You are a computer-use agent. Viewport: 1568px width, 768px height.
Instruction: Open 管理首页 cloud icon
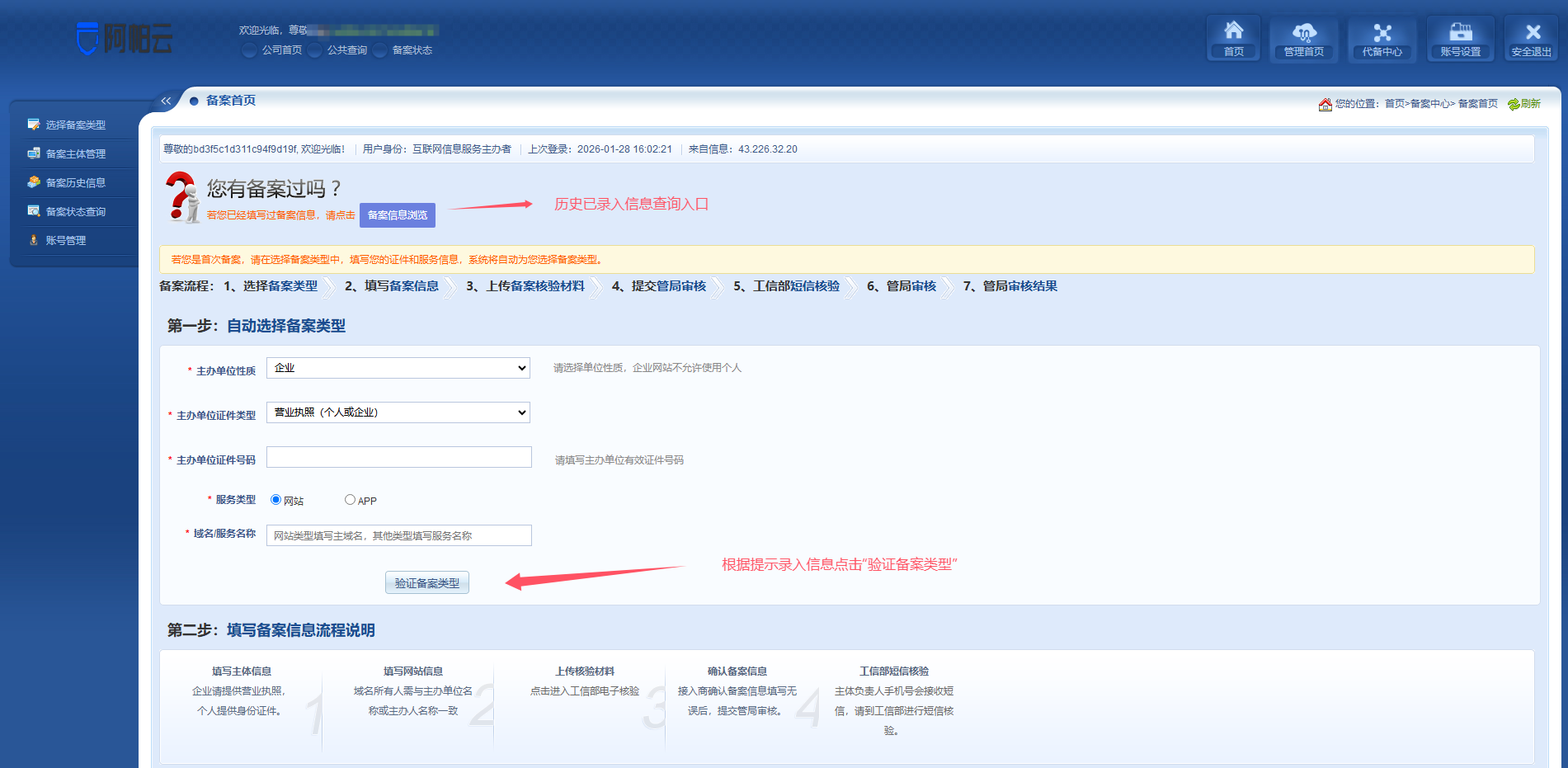pos(1303,33)
